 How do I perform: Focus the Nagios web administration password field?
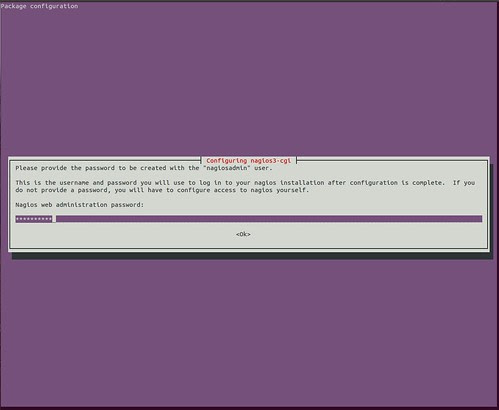pos(249,219)
